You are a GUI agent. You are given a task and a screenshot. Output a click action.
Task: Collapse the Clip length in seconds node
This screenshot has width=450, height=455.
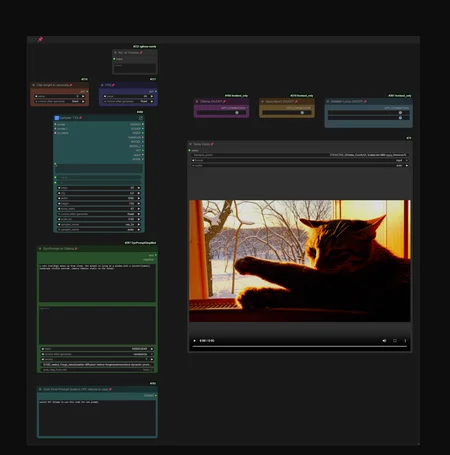coord(34,85)
